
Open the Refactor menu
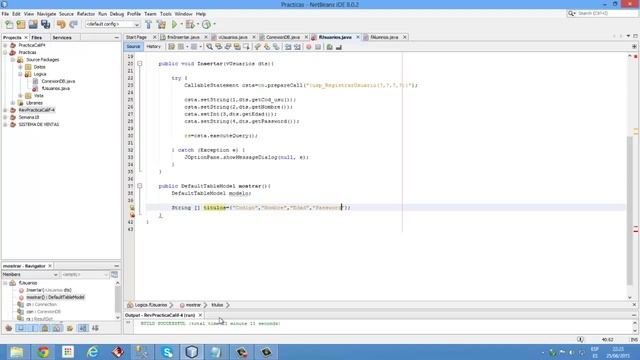tap(86, 14)
